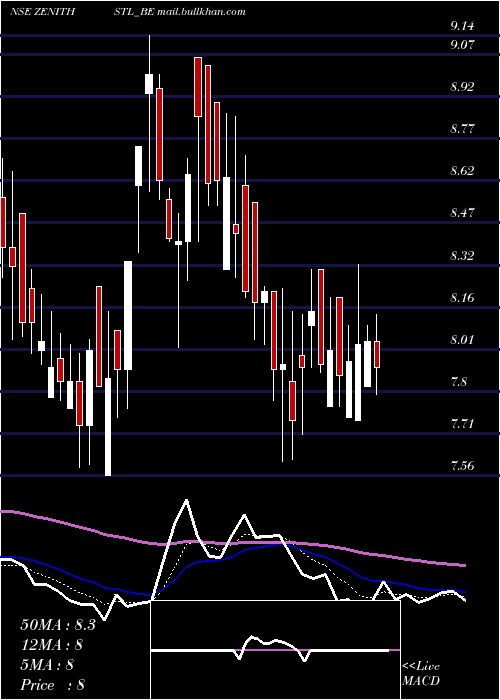This screenshot has width=500, height=700.
Task: Click the 8.62 price axis label
Action: (462, 171)
